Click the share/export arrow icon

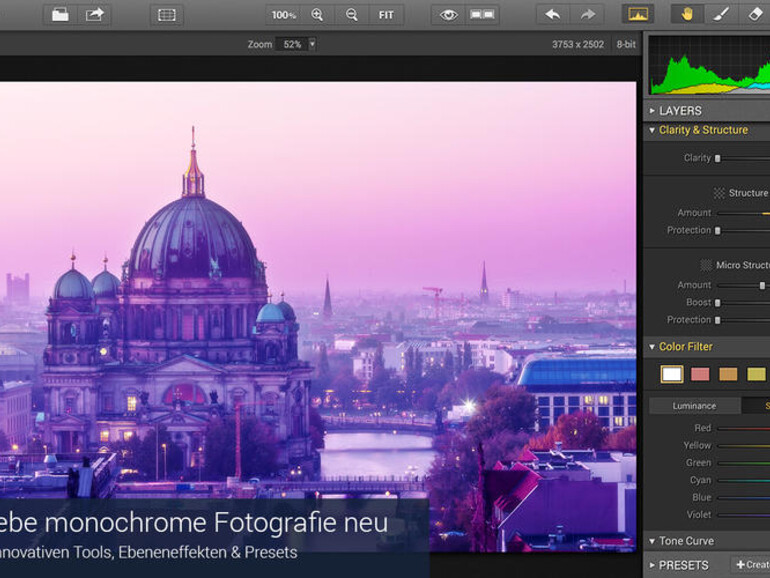[94, 15]
